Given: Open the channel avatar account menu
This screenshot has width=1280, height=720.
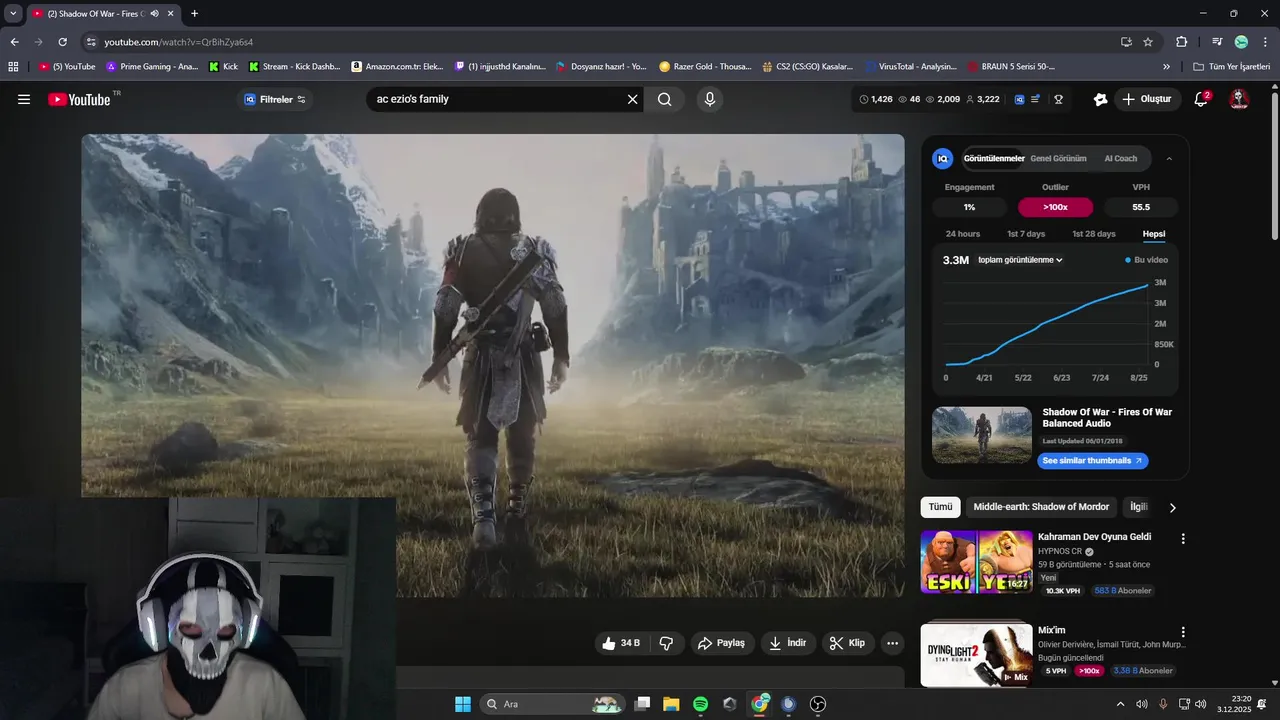Looking at the screenshot, I should pos(1239,99).
